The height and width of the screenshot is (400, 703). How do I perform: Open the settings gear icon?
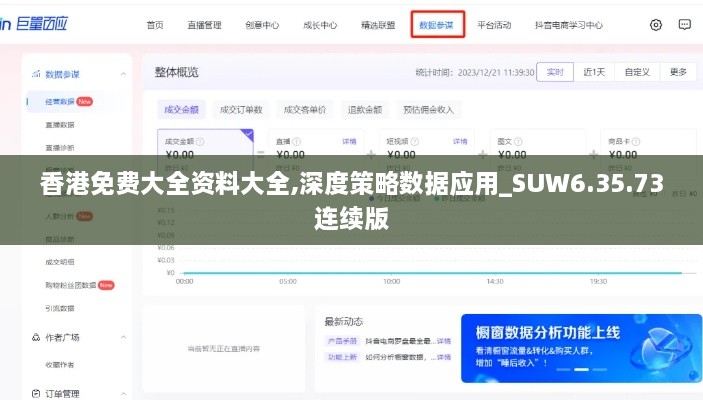click(x=655, y=25)
